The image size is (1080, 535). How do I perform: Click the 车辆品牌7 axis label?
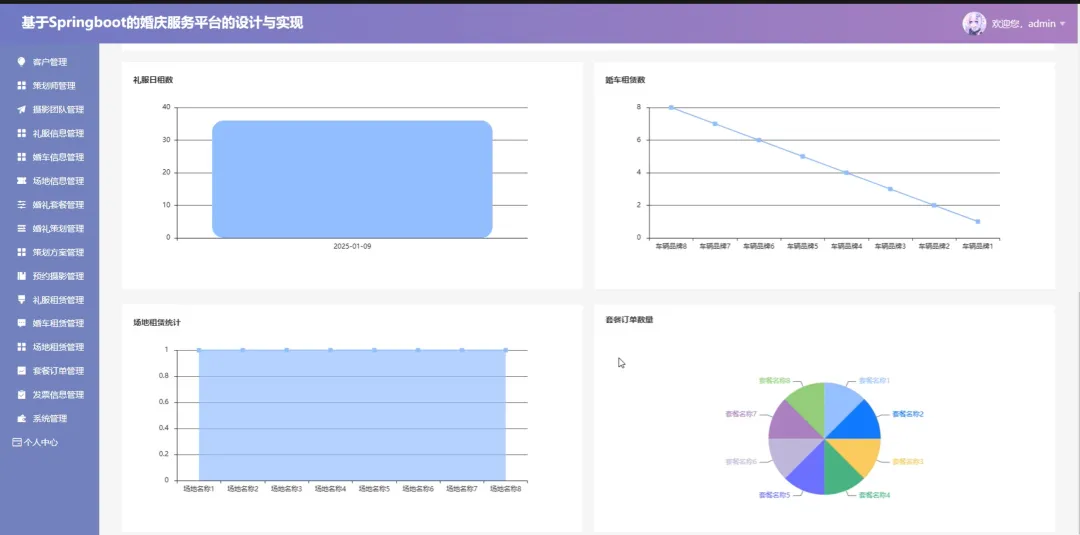coord(715,246)
